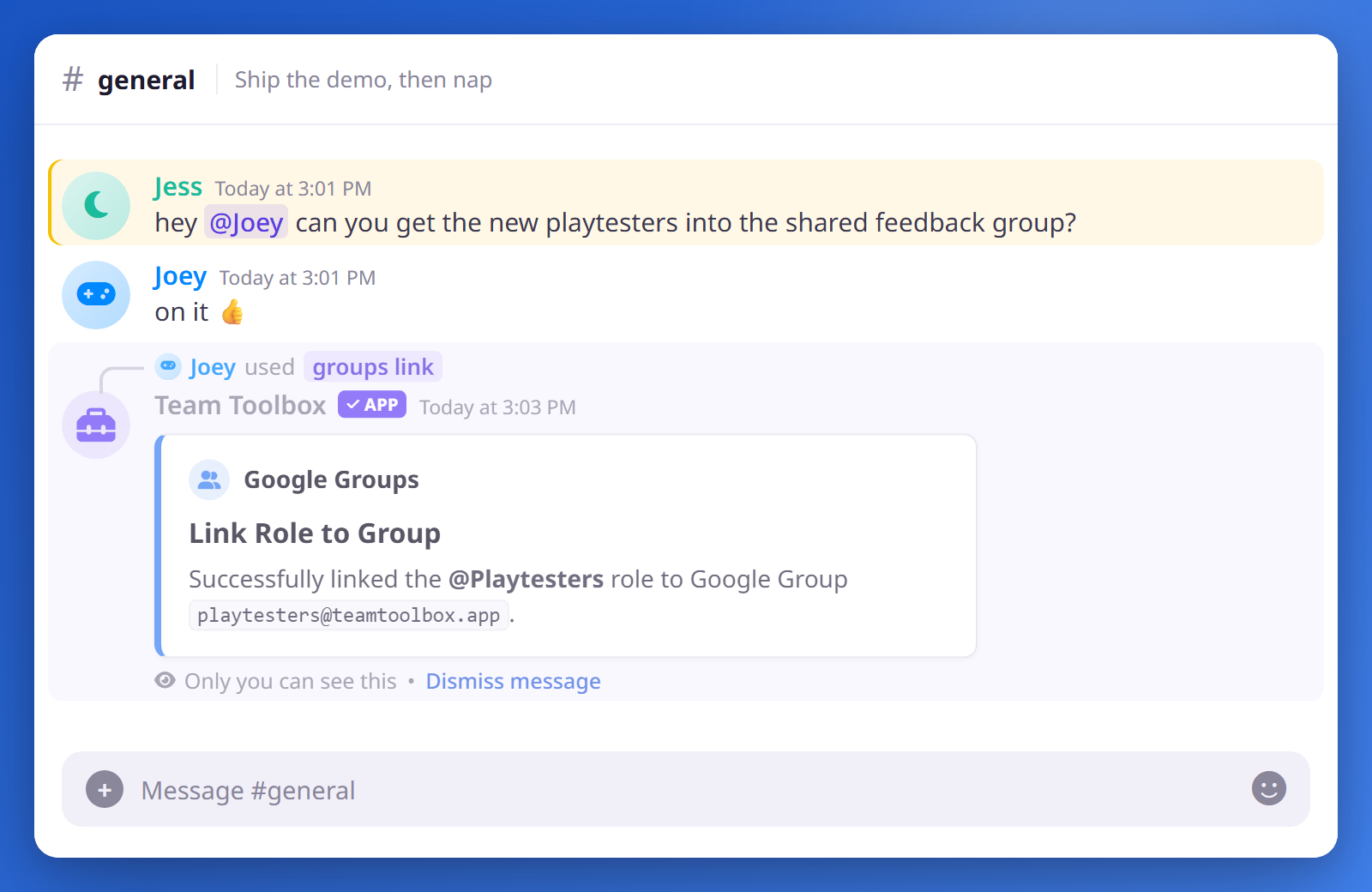The image size is (1372, 892).
Task: Dismiss the Team Toolbox message
Action: coord(513,681)
